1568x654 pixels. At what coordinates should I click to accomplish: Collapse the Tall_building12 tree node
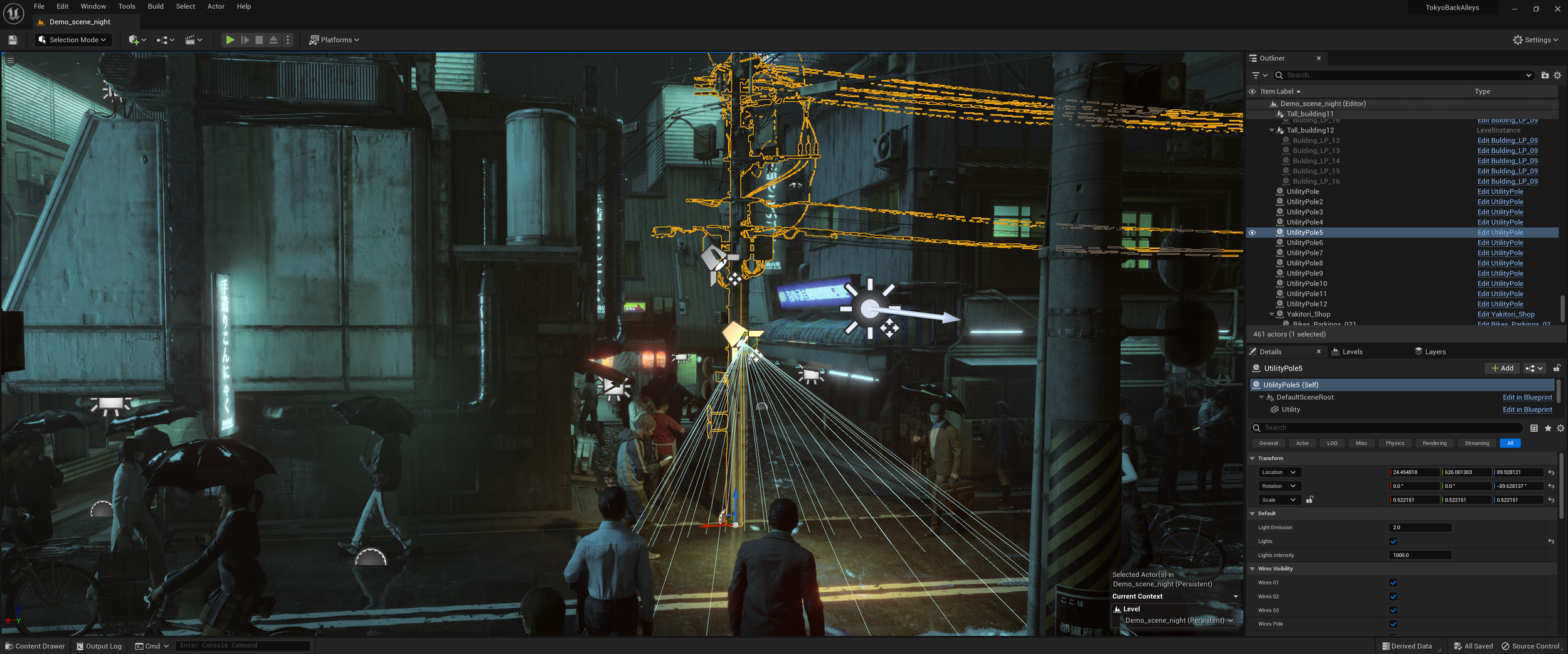coord(1271,131)
